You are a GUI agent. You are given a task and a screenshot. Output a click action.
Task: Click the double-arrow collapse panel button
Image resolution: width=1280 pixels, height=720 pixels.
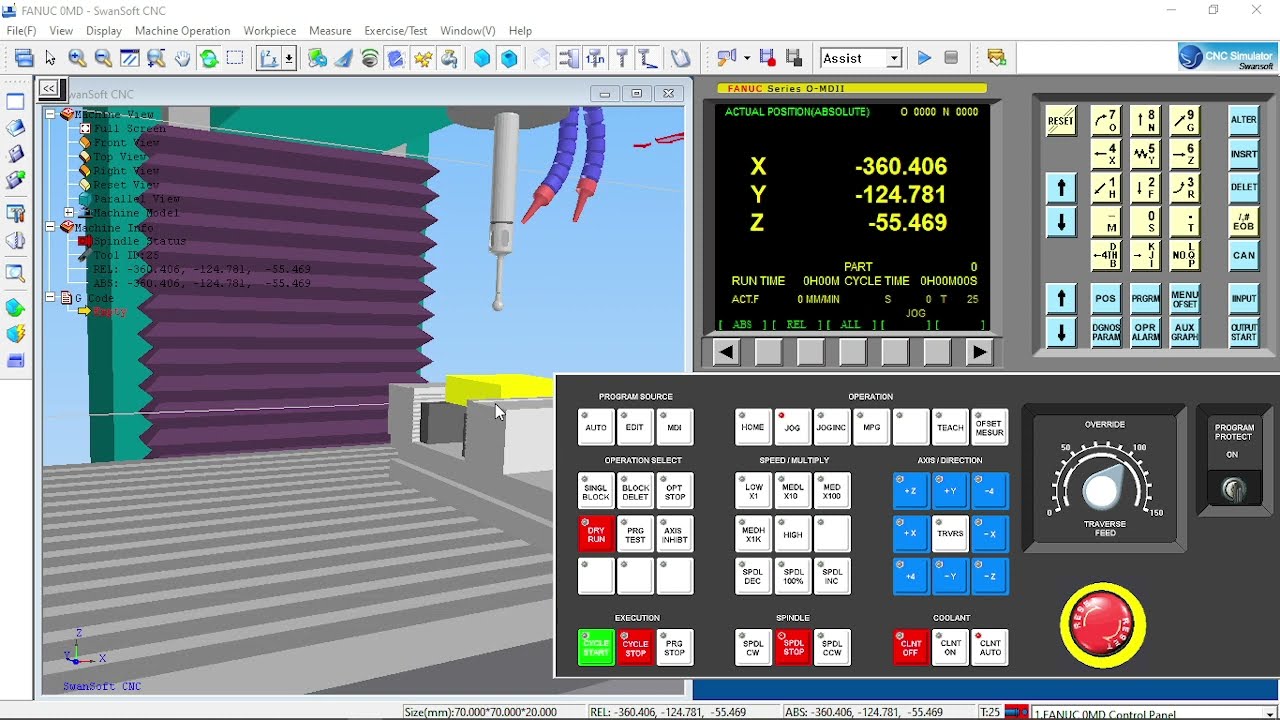pyautogui.click(x=49, y=88)
